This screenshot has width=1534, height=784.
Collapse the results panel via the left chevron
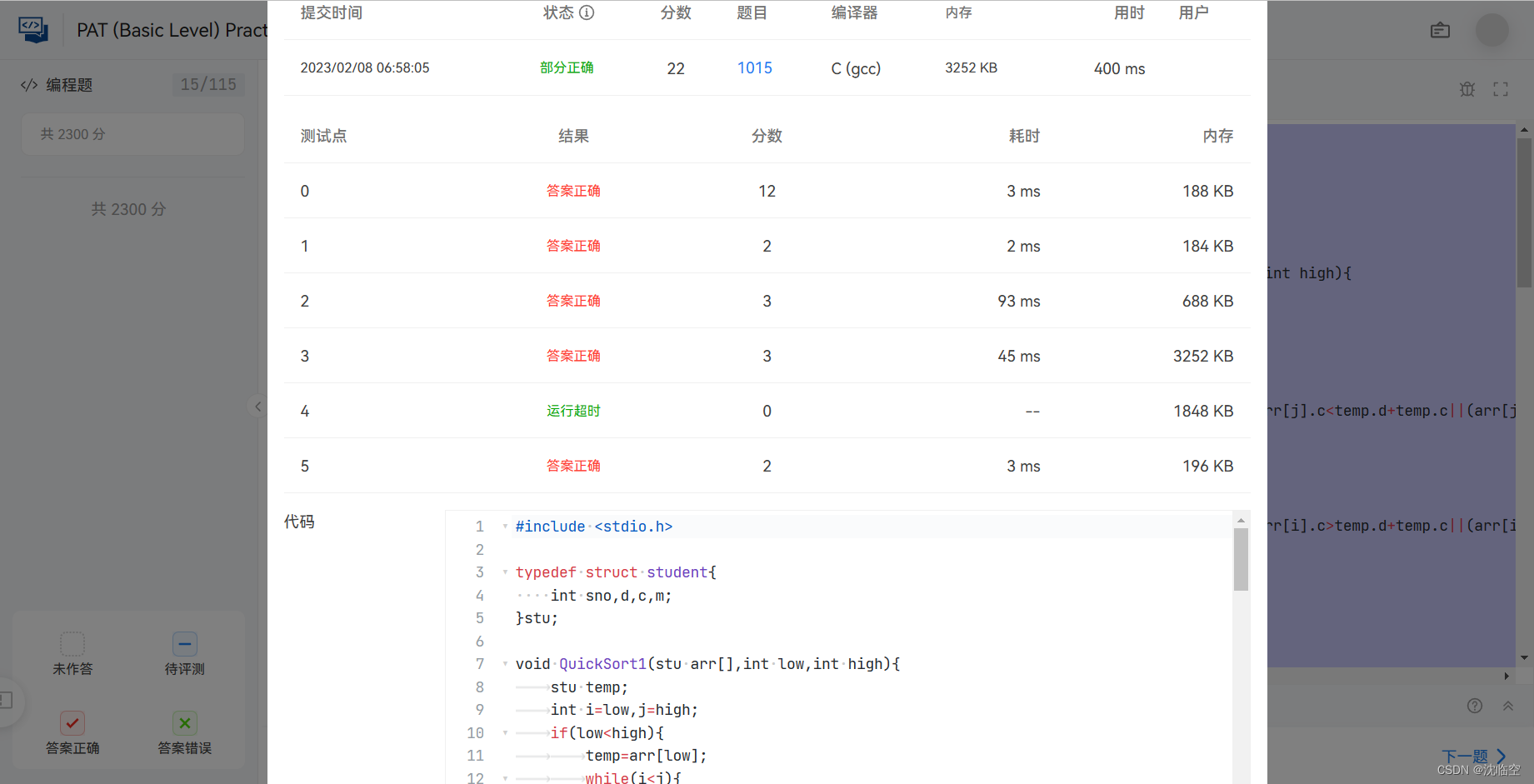[x=258, y=407]
